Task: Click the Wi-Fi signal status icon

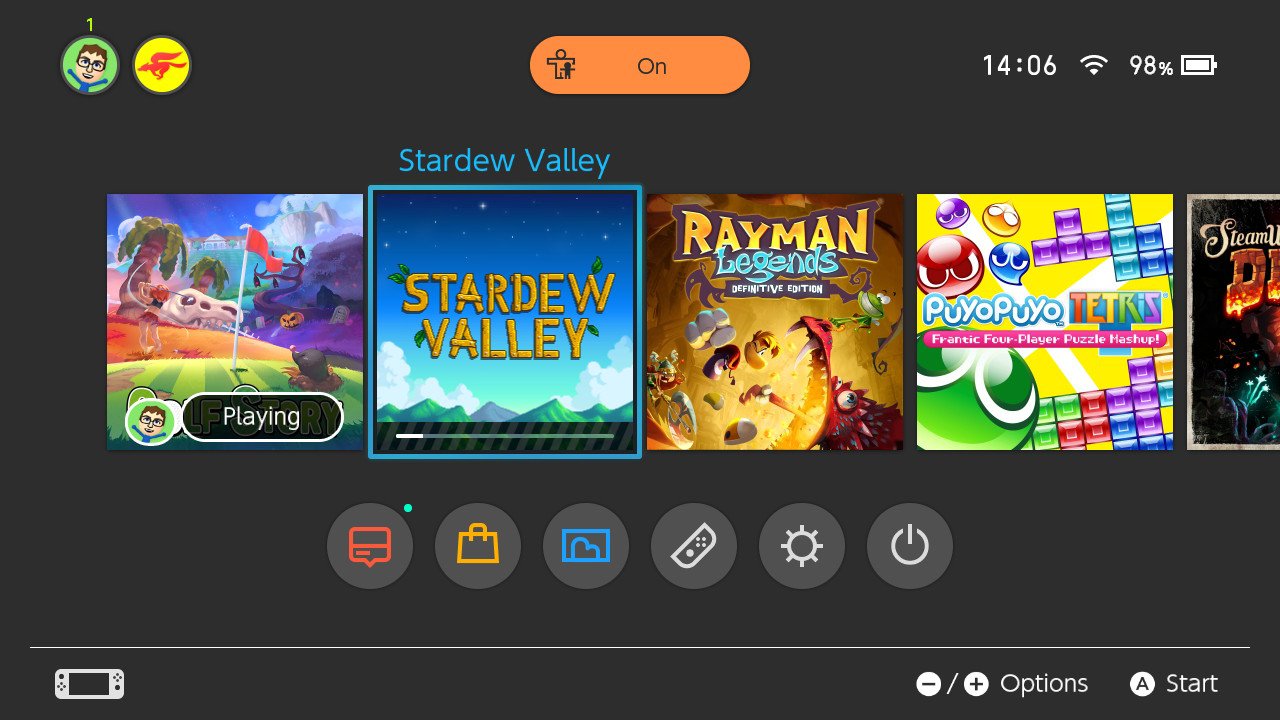Action: point(1095,66)
